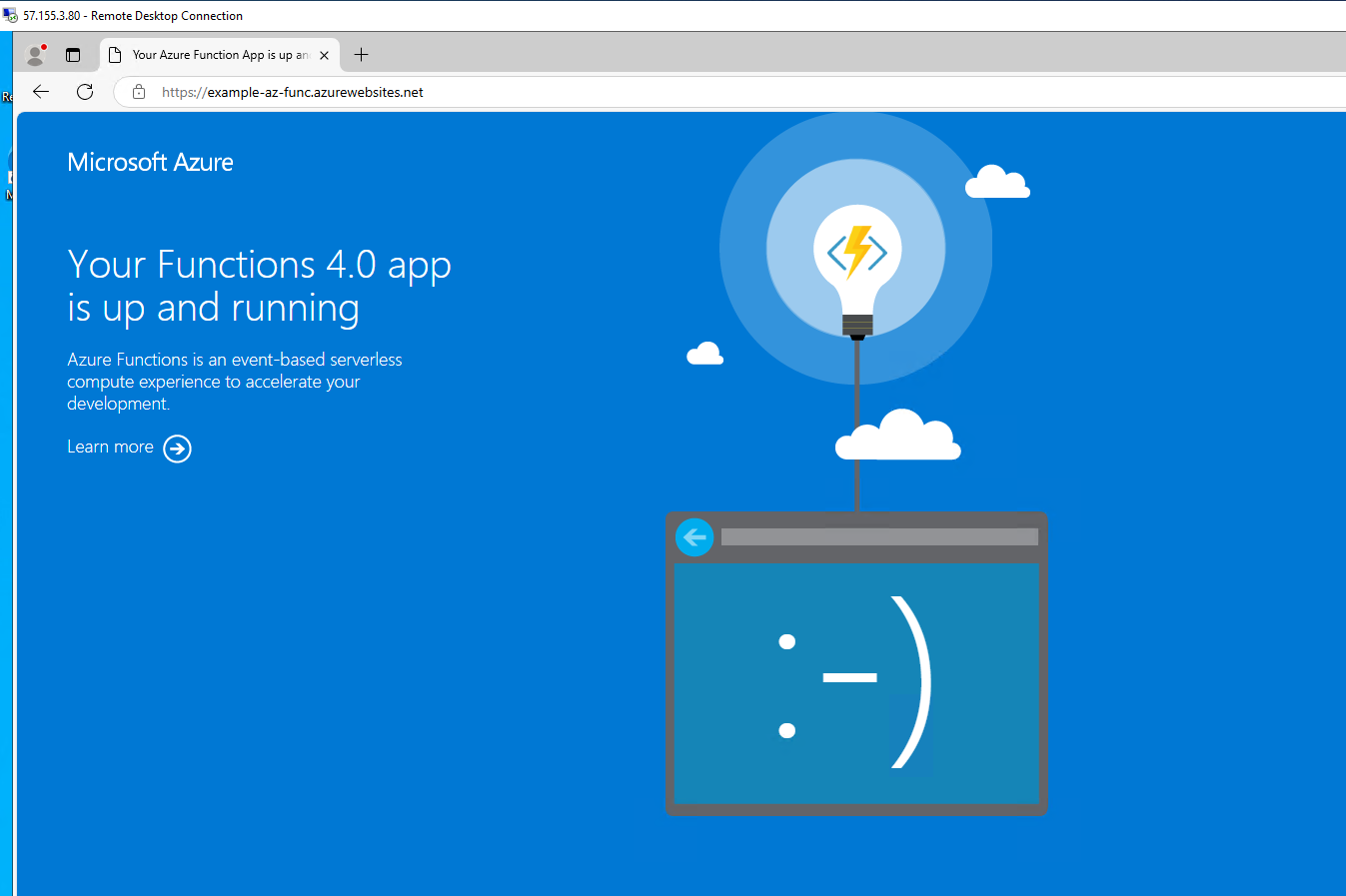The image size is (1346, 896).
Task: Refresh the current page
Action: 85,92
